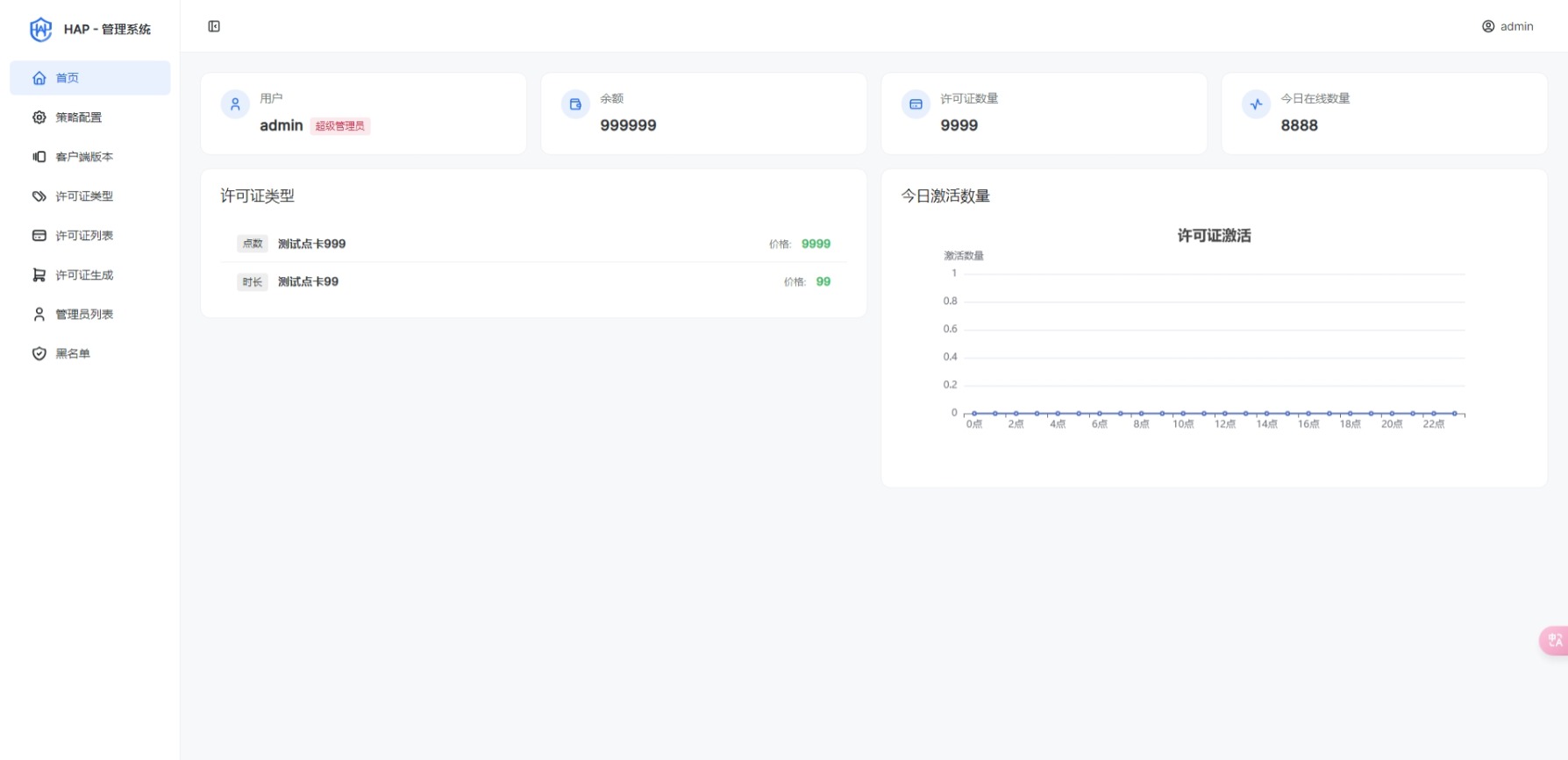The image size is (1568, 760).
Task: Go to 客户端版本 page
Action: coord(90,157)
